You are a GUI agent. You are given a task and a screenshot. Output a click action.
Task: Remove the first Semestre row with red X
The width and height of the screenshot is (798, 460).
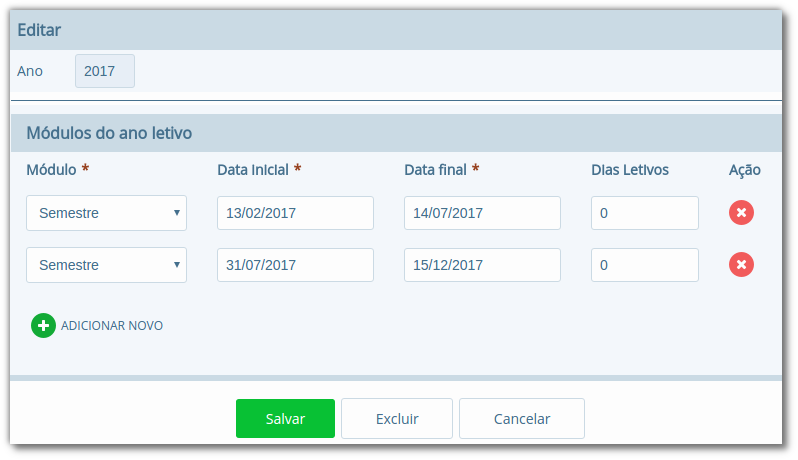tap(741, 213)
